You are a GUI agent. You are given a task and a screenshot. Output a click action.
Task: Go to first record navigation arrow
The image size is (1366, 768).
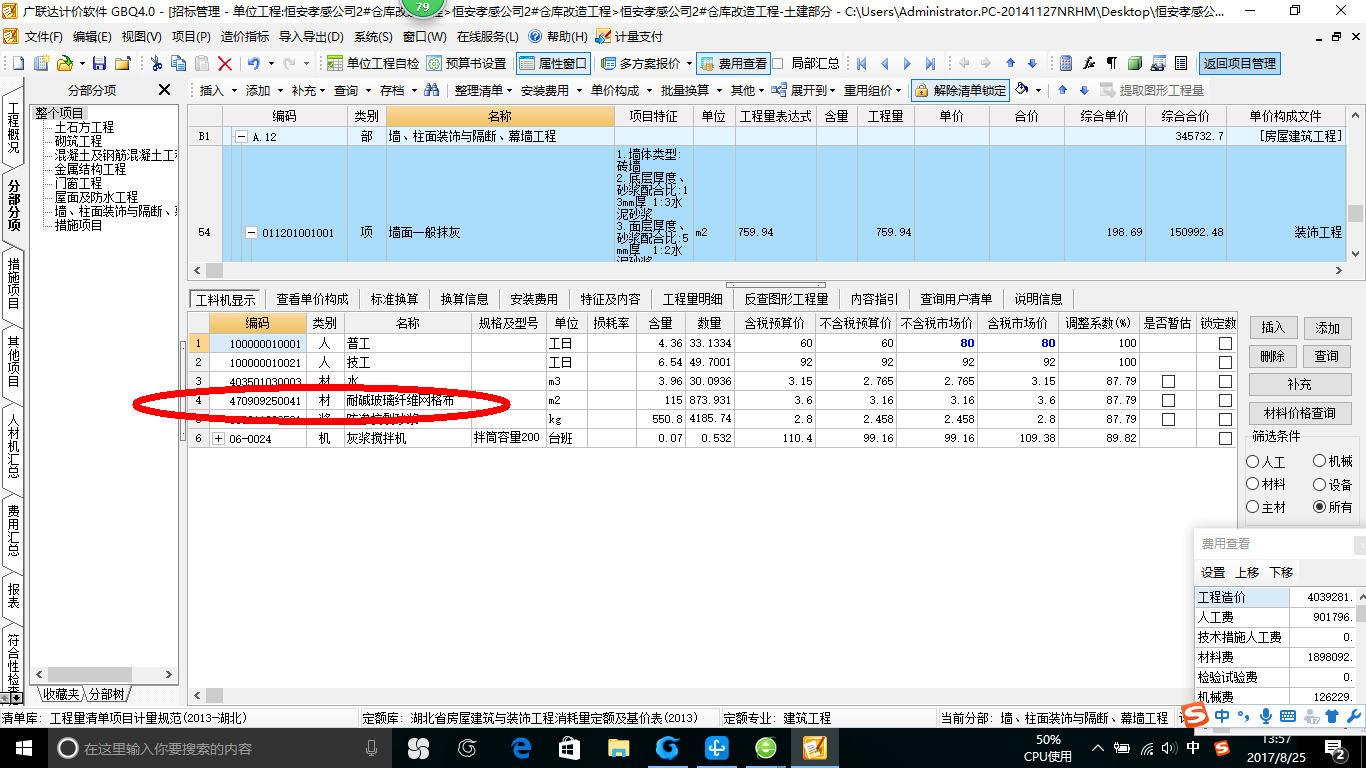pyautogui.click(x=861, y=63)
